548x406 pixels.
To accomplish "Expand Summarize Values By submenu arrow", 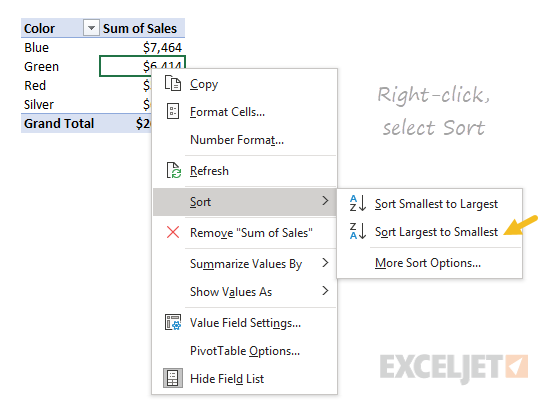I will [325, 263].
